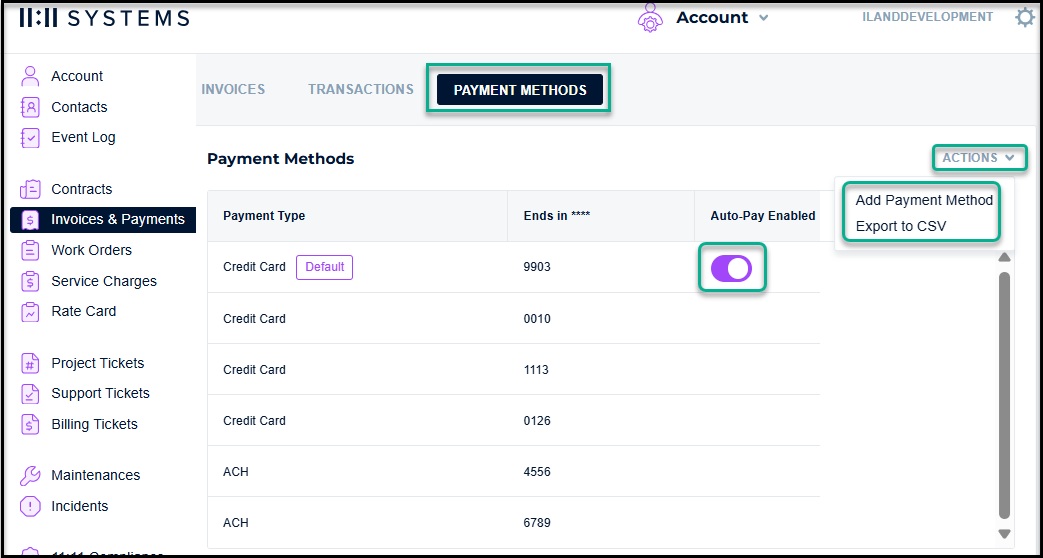
Task: Open Work Orders in sidebar
Action: coord(91,250)
